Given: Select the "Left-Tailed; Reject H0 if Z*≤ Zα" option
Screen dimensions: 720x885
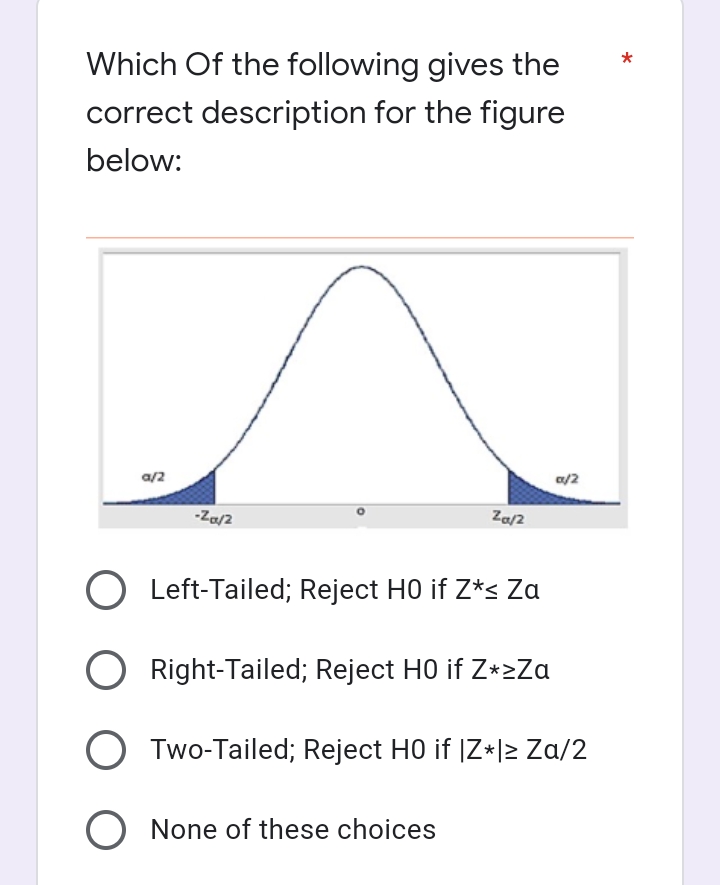Looking at the screenshot, I should [x=106, y=590].
